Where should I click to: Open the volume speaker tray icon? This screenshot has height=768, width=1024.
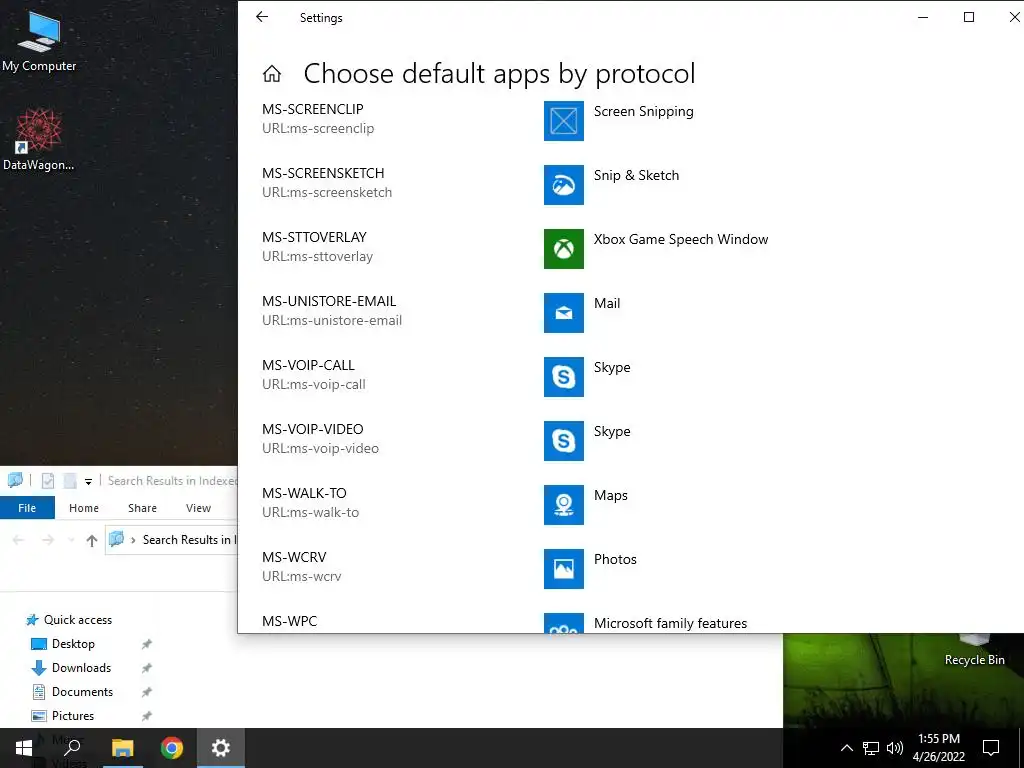[895, 748]
